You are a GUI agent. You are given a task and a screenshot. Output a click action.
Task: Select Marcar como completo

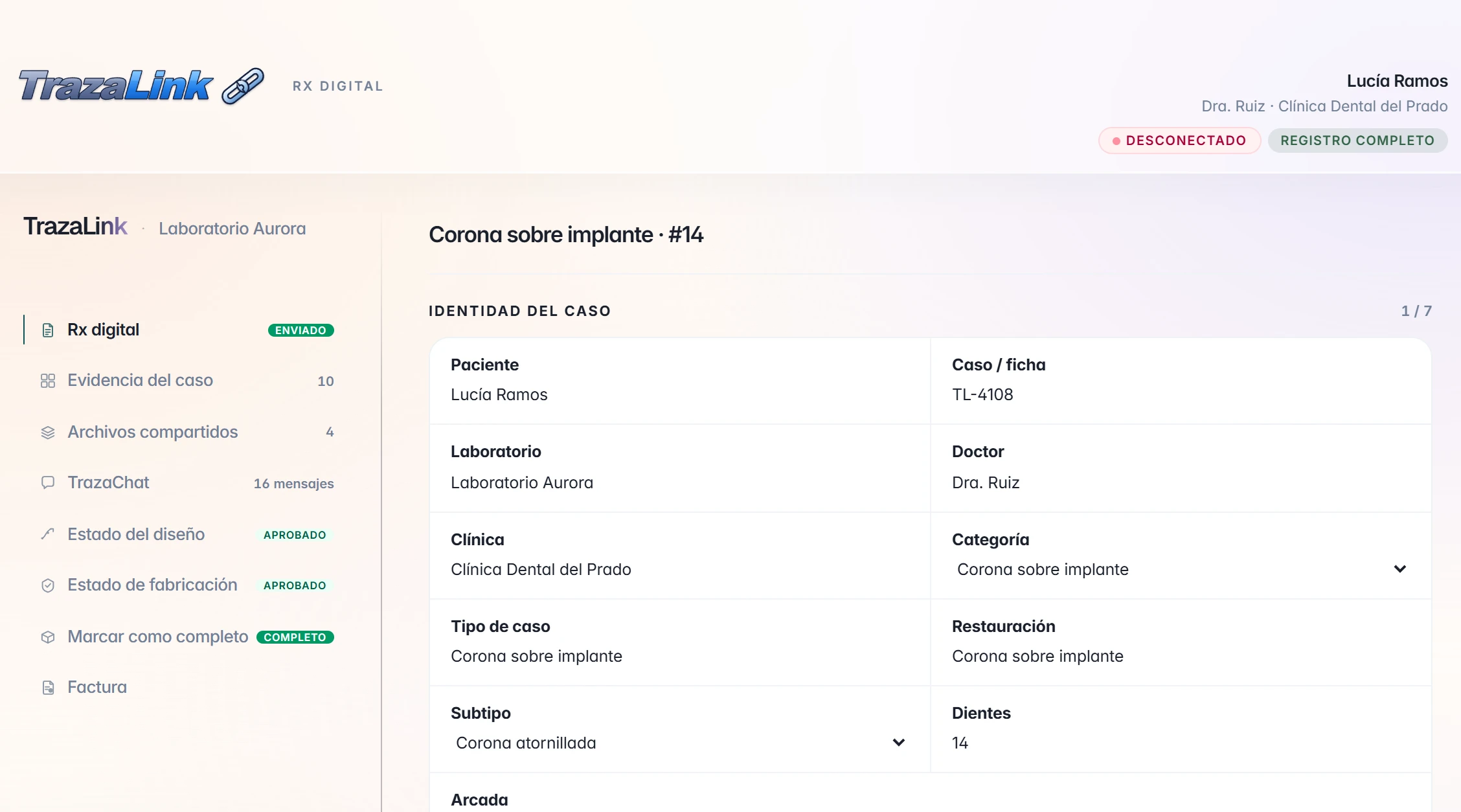click(x=180, y=637)
